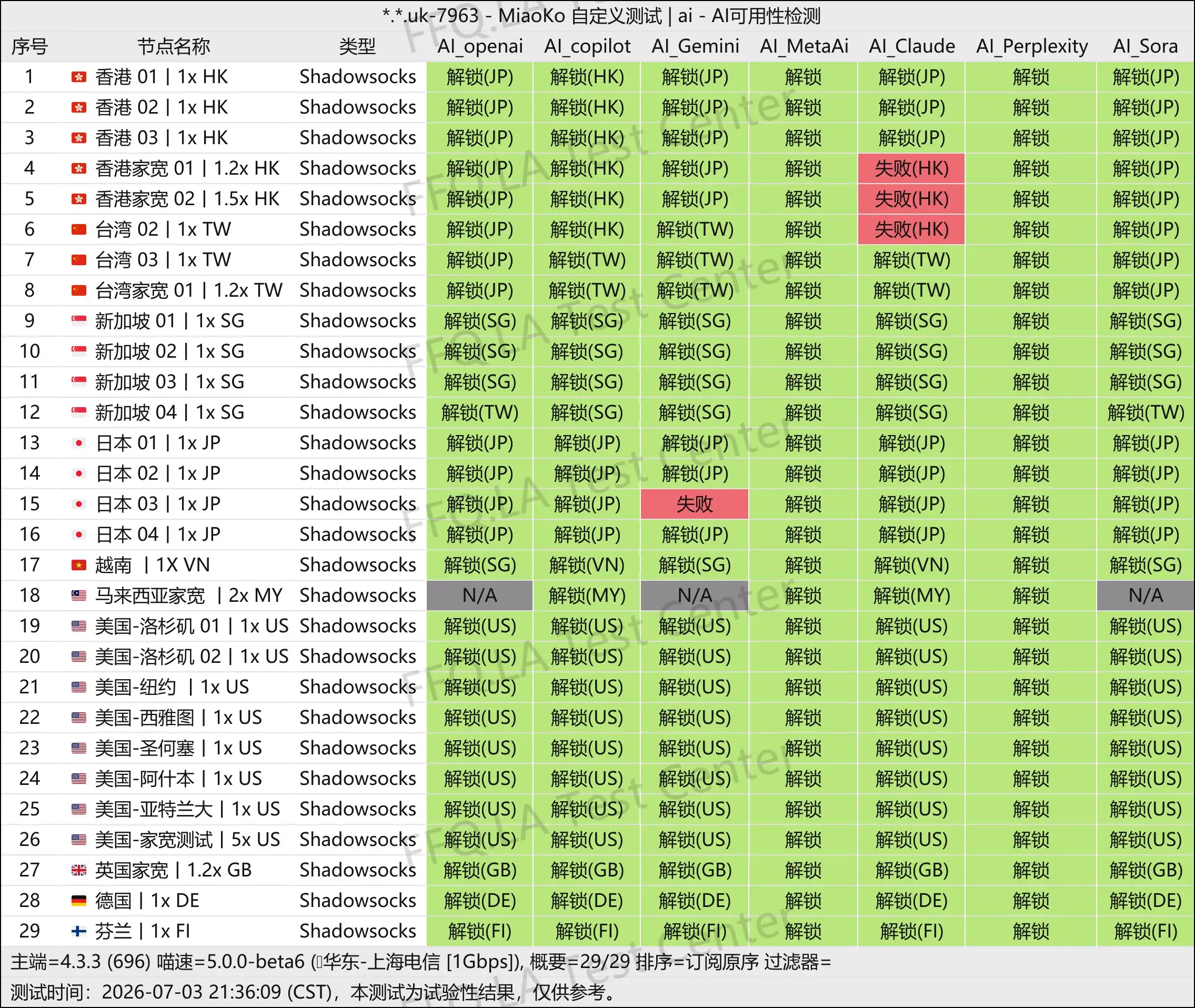Click the 解锁(VN) cell under AI_Claude
1195x1008 pixels.
click(x=911, y=565)
